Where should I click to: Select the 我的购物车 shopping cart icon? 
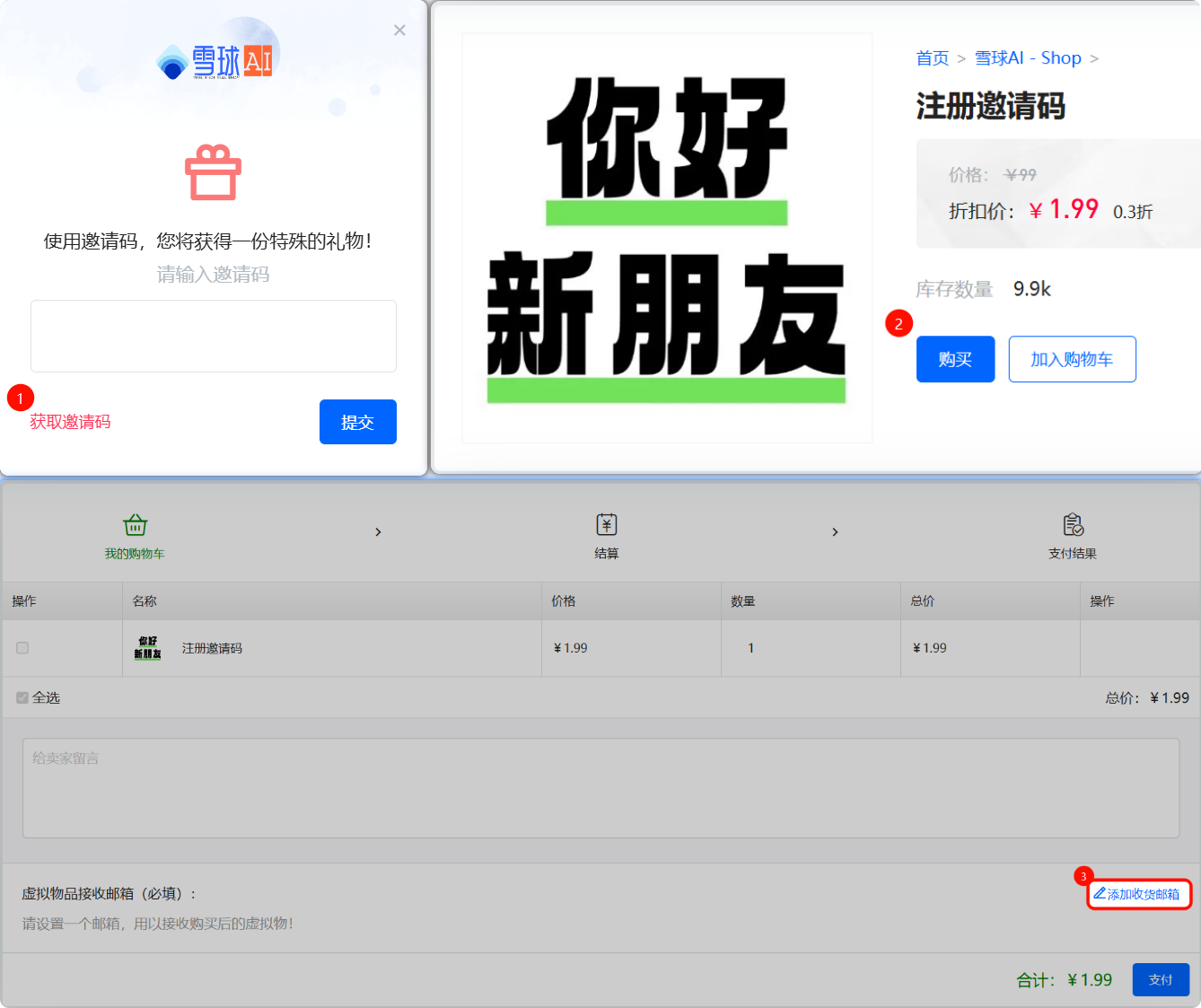[x=135, y=525]
